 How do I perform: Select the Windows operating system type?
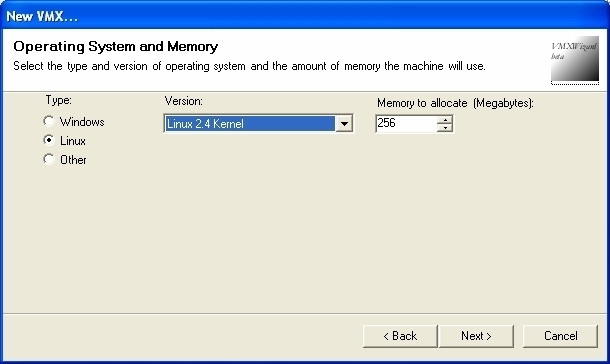pyautogui.click(x=49, y=121)
